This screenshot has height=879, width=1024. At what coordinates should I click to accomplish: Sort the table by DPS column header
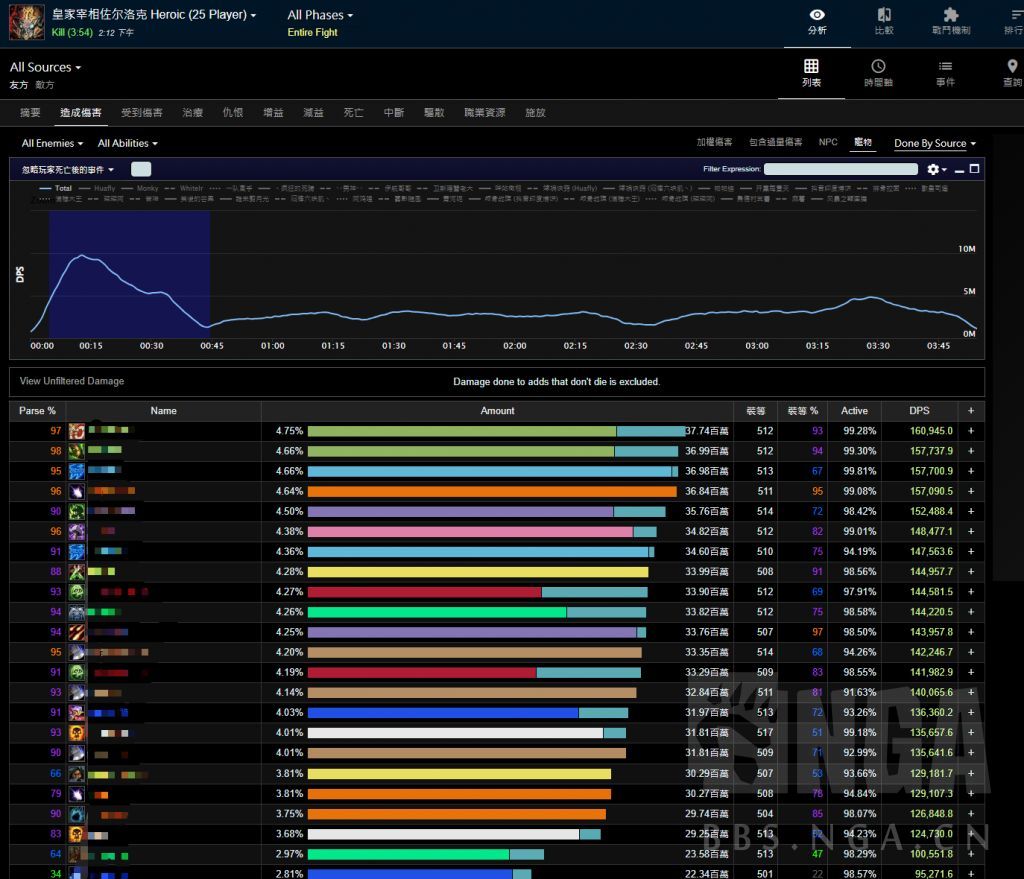[919, 411]
